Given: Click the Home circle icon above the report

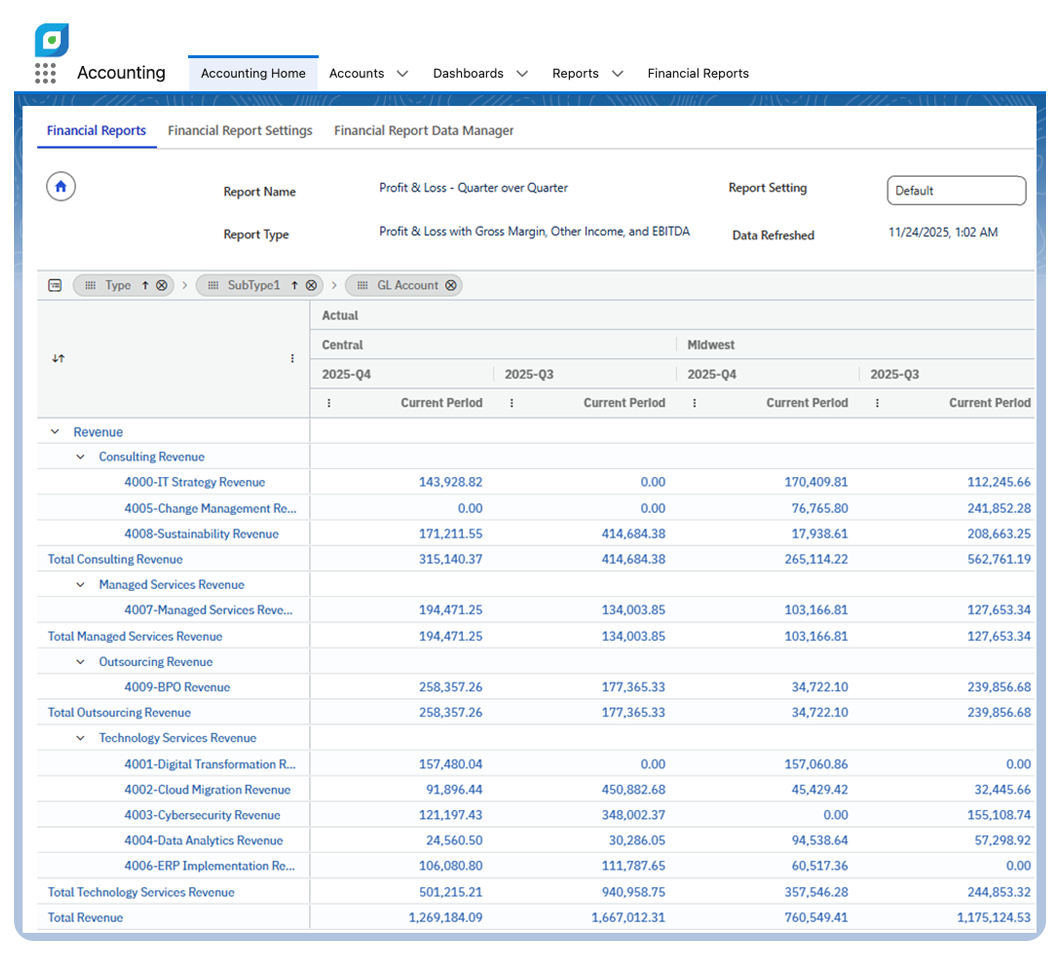Looking at the screenshot, I should pyautogui.click(x=61, y=186).
